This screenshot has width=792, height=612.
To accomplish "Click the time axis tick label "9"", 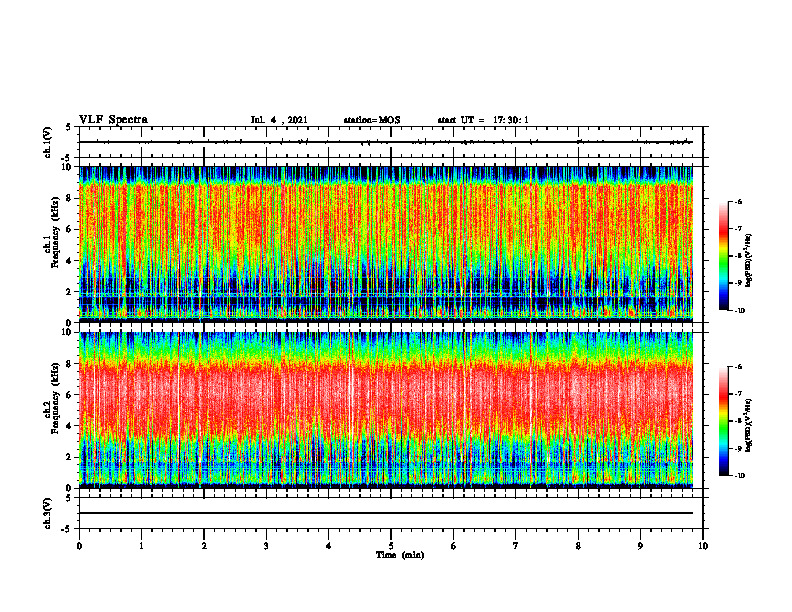I will pos(640,546).
